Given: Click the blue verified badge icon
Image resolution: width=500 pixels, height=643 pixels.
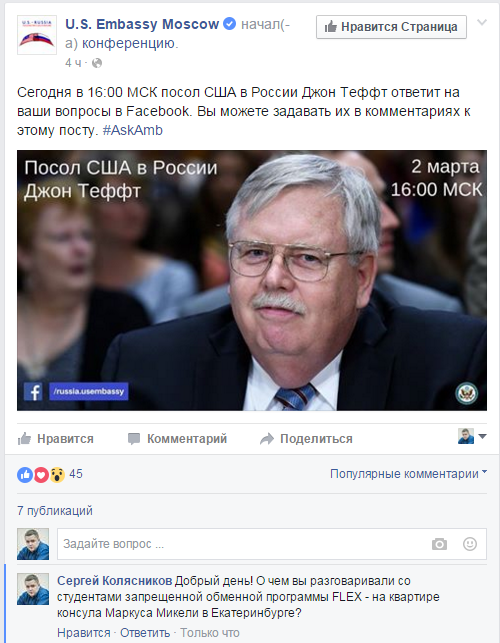Looking at the screenshot, I should click(x=229, y=24).
